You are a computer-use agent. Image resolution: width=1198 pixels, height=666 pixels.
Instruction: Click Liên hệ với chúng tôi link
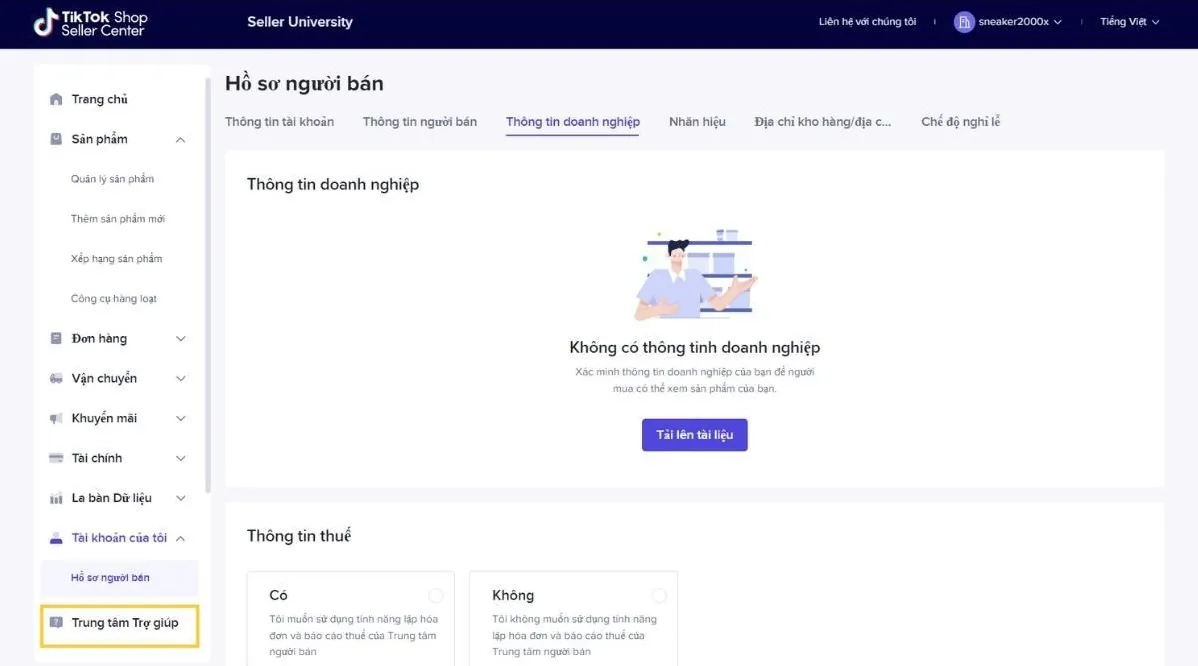coord(867,22)
